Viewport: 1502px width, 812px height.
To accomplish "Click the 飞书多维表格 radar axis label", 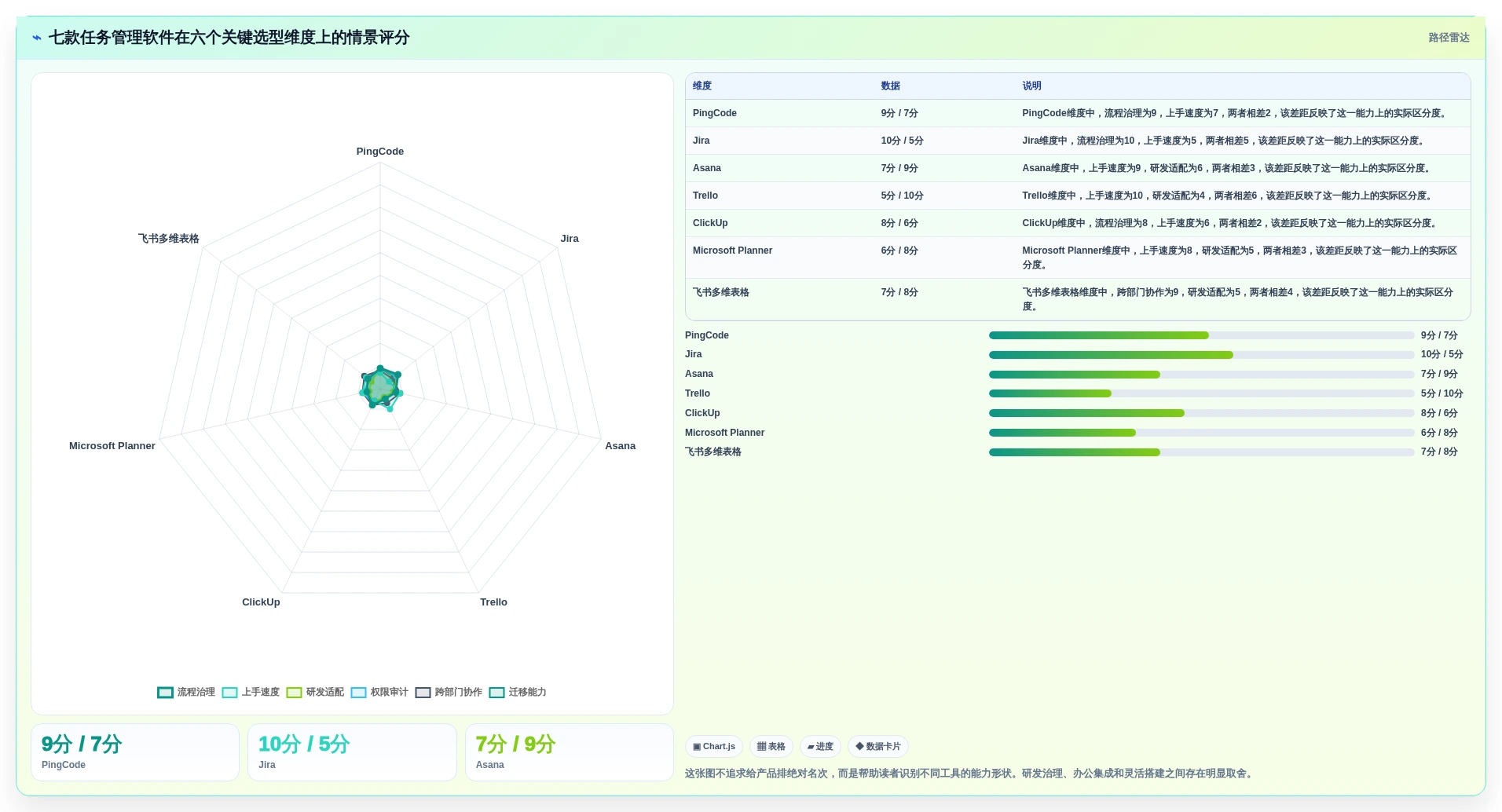I will click(169, 239).
